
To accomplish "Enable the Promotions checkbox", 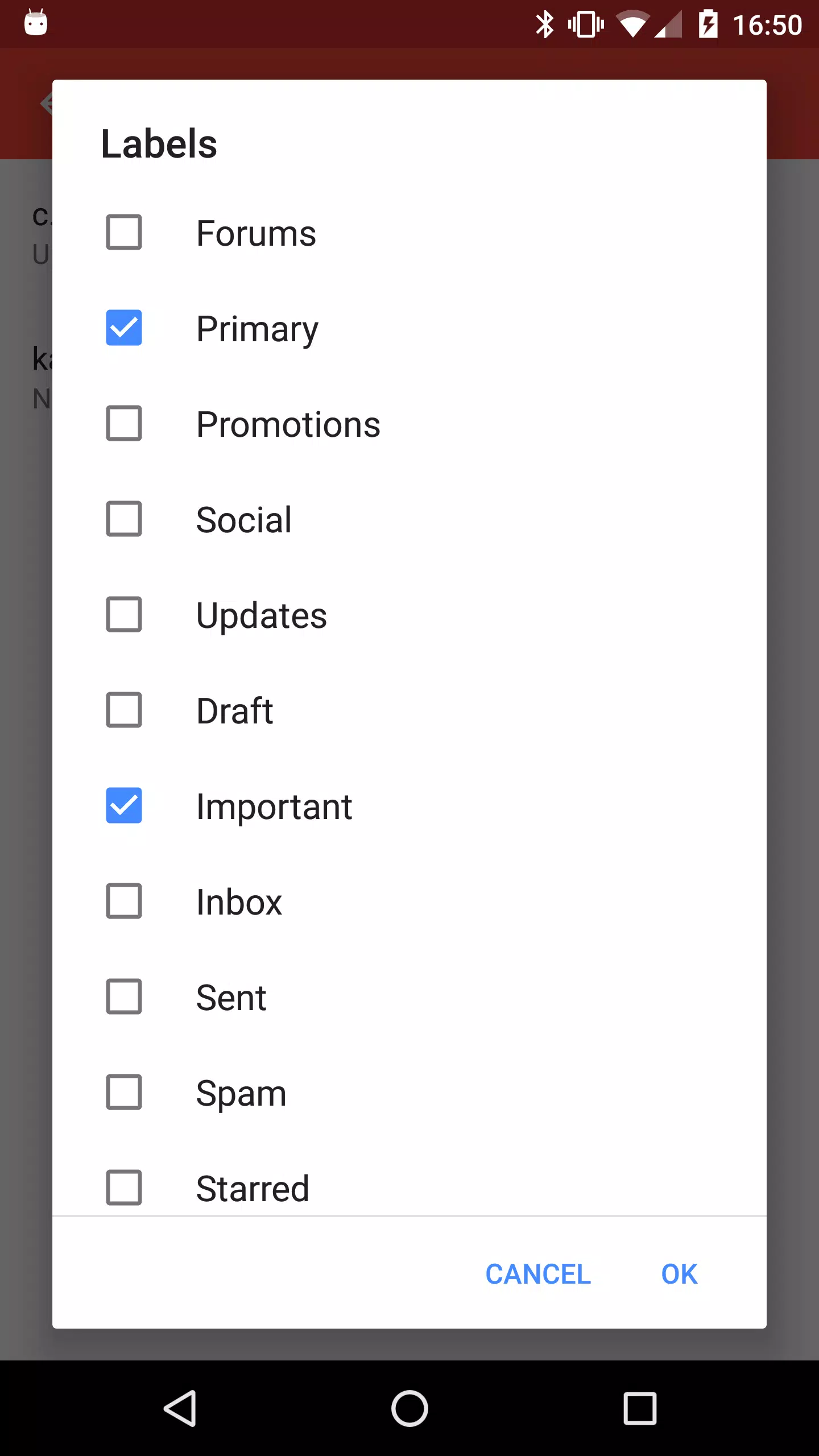I will pyautogui.click(x=124, y=423).
